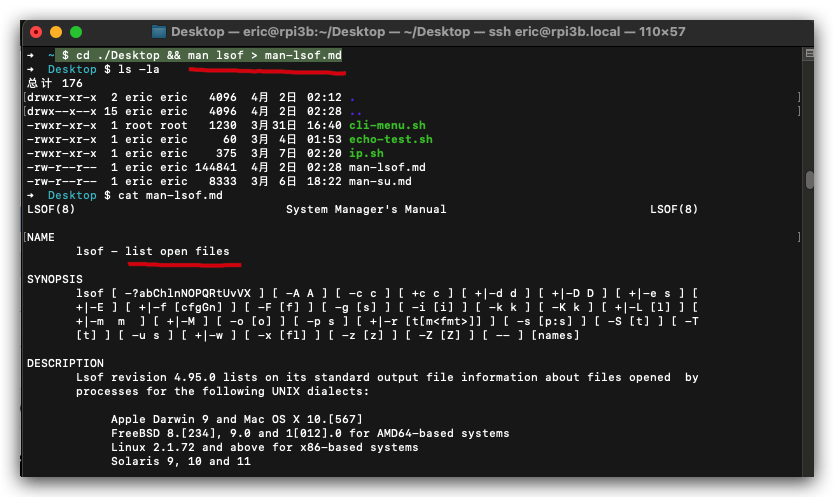
Task: Click '-?abChlnNOPQRtUvVX' options in synopsis
Action: (188, 293)
